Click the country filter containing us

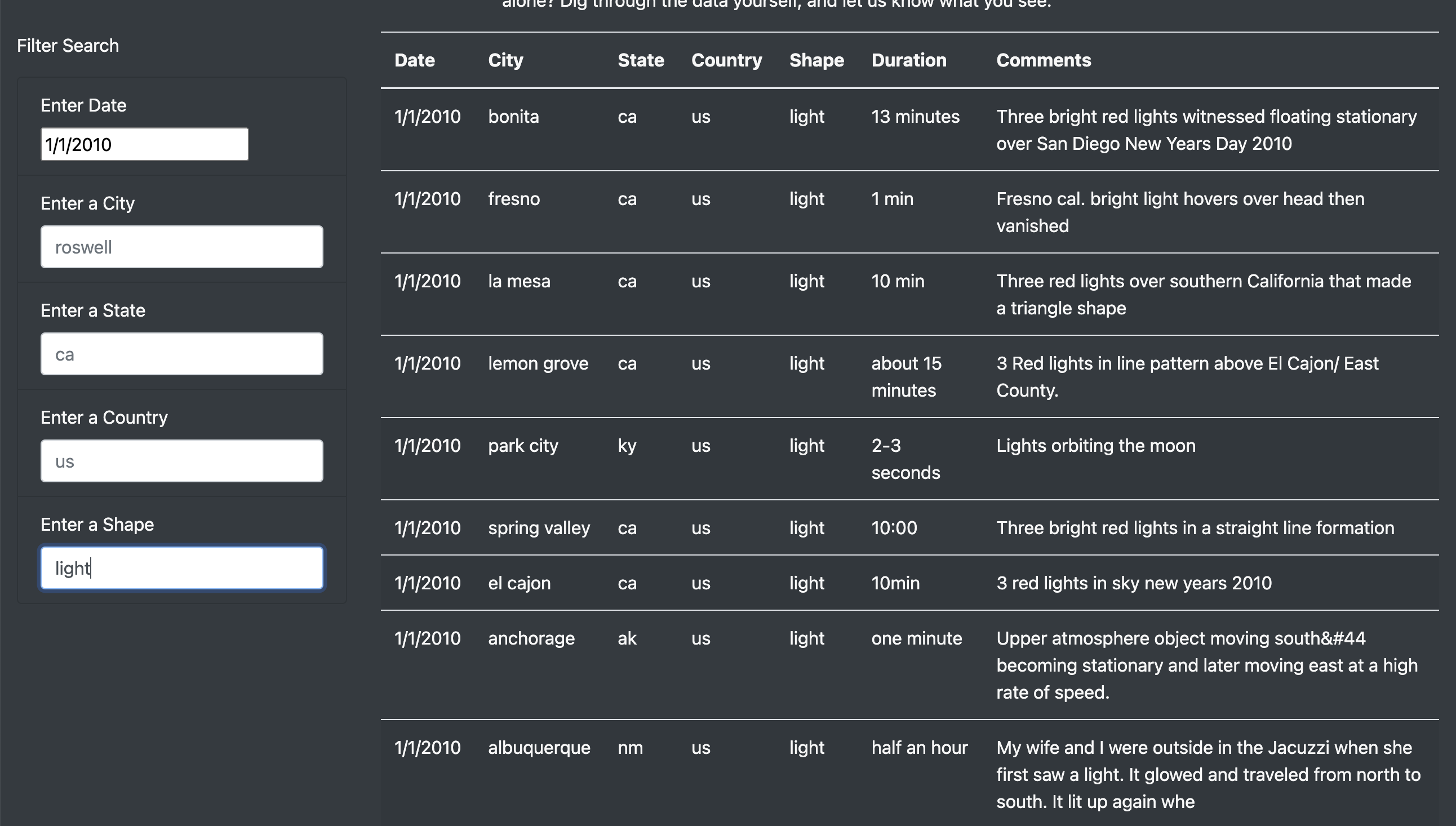(181, 460)
